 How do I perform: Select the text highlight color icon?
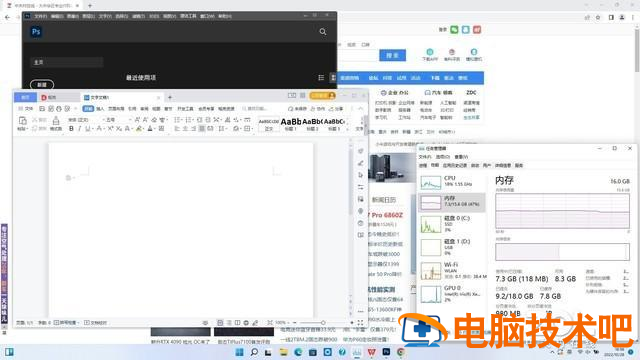coord(139,129)
